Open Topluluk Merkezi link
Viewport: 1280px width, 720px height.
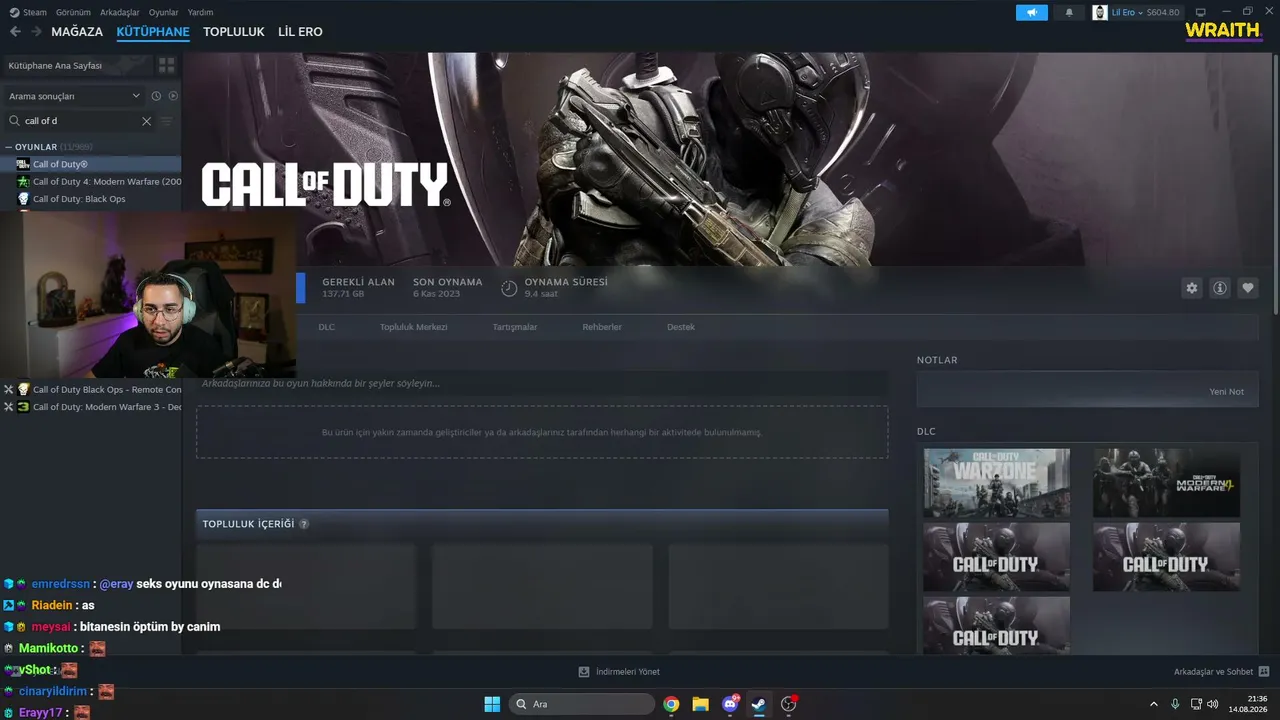[x=414, y=327]
